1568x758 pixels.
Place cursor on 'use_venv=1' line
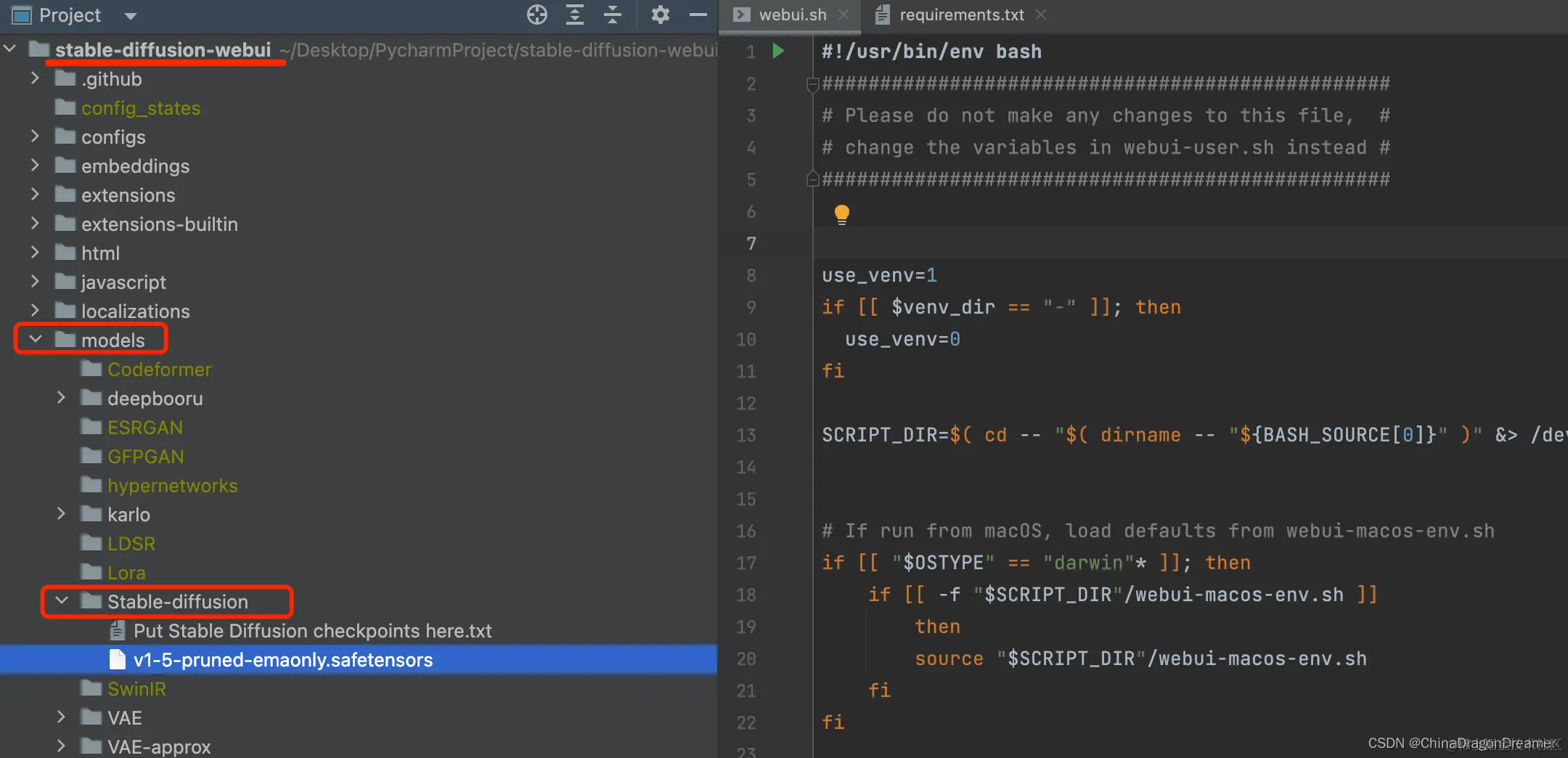tap(879, 275)
